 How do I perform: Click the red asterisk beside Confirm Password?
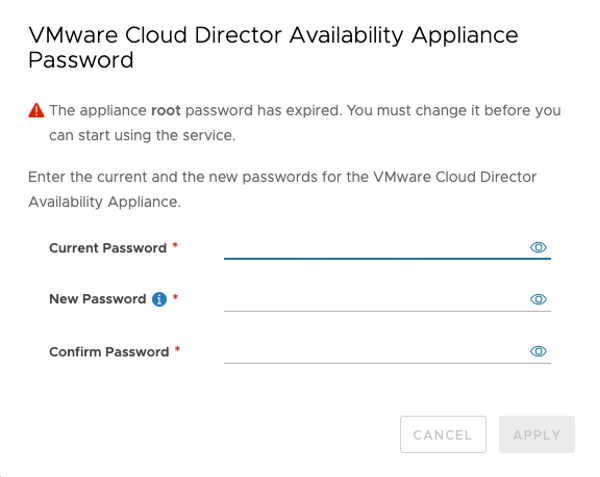pos(178,350)
